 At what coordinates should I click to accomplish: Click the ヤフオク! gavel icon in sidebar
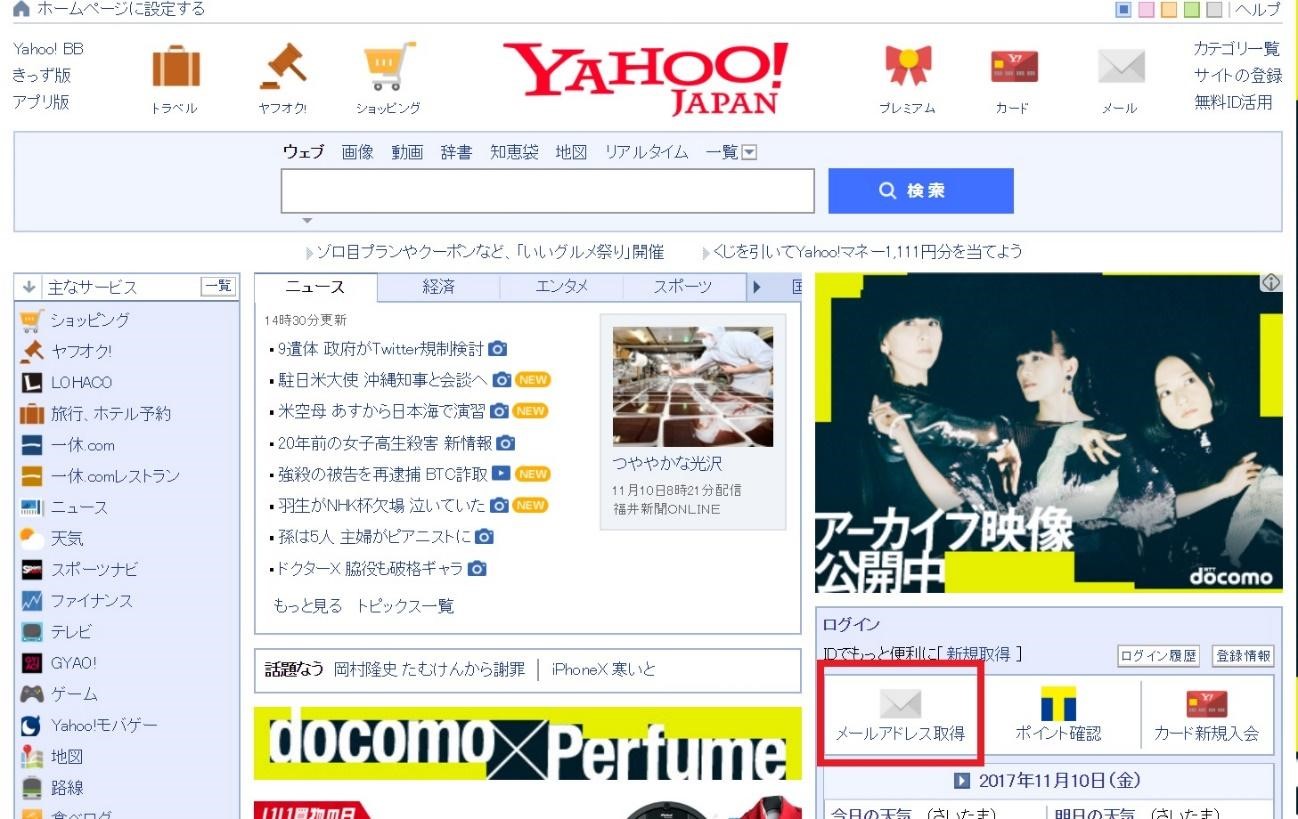point(32,351)
